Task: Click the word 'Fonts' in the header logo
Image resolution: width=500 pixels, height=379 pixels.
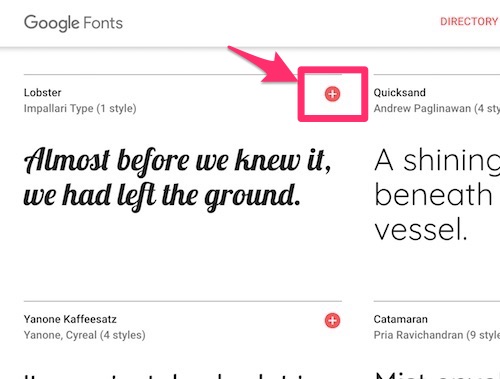Action: (103, 23)
